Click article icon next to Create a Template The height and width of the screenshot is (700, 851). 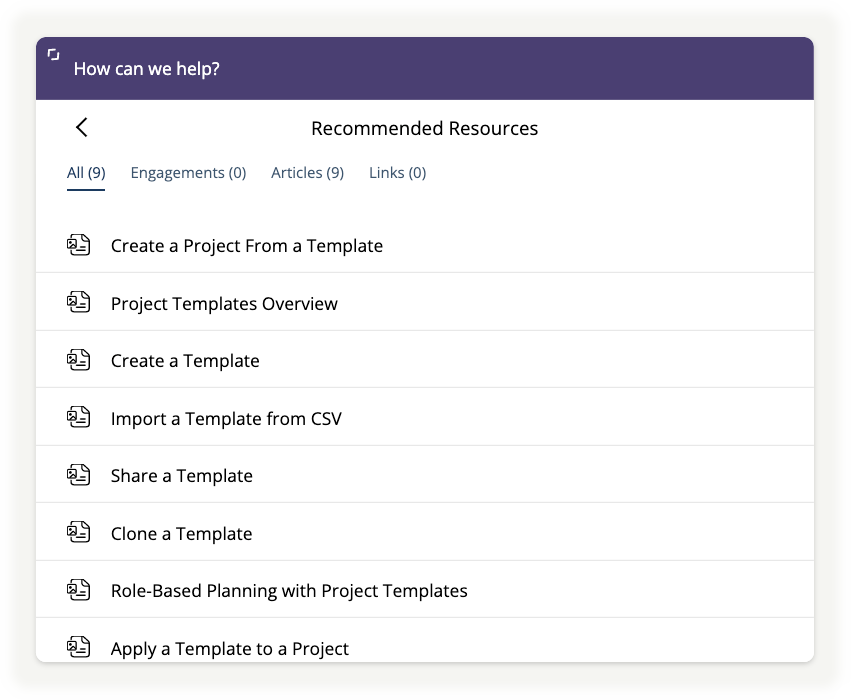coord(79,360)
